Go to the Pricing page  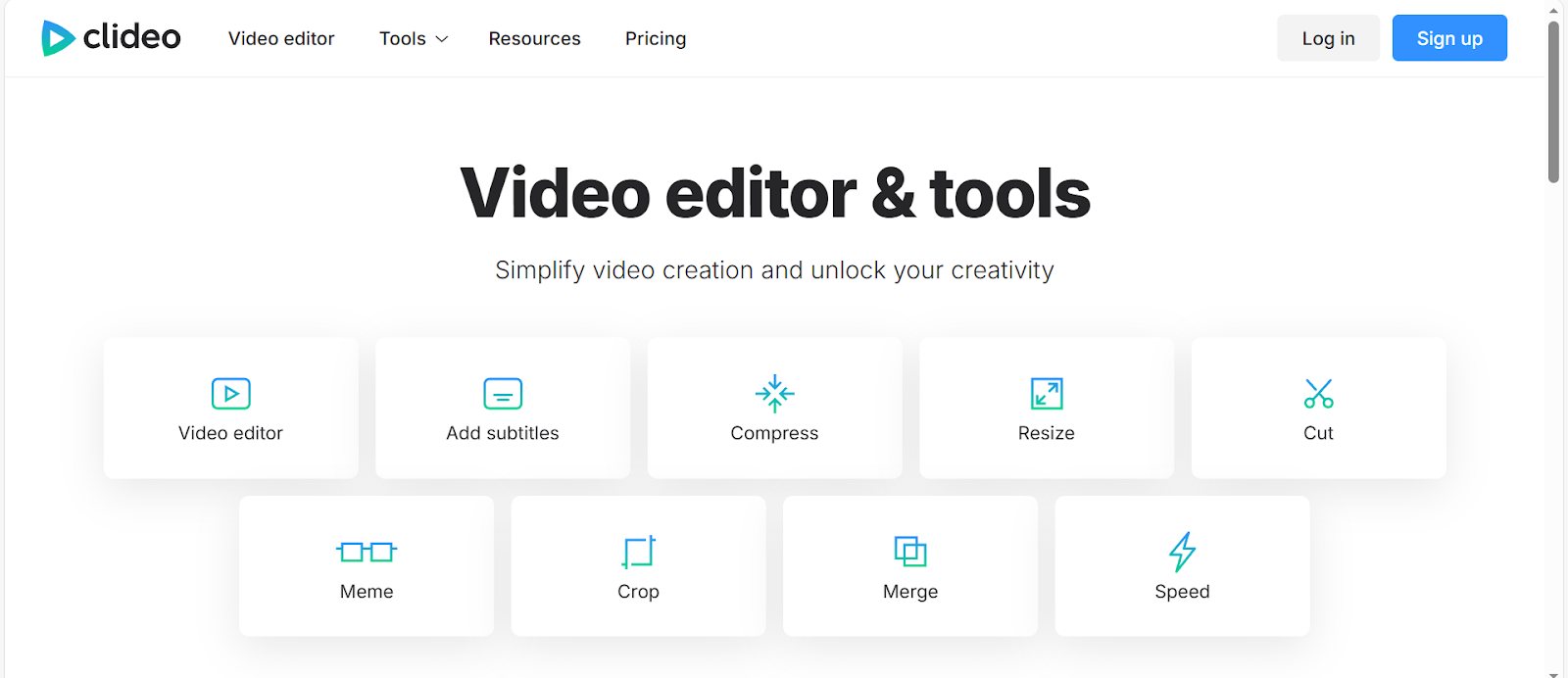[656, 39]
